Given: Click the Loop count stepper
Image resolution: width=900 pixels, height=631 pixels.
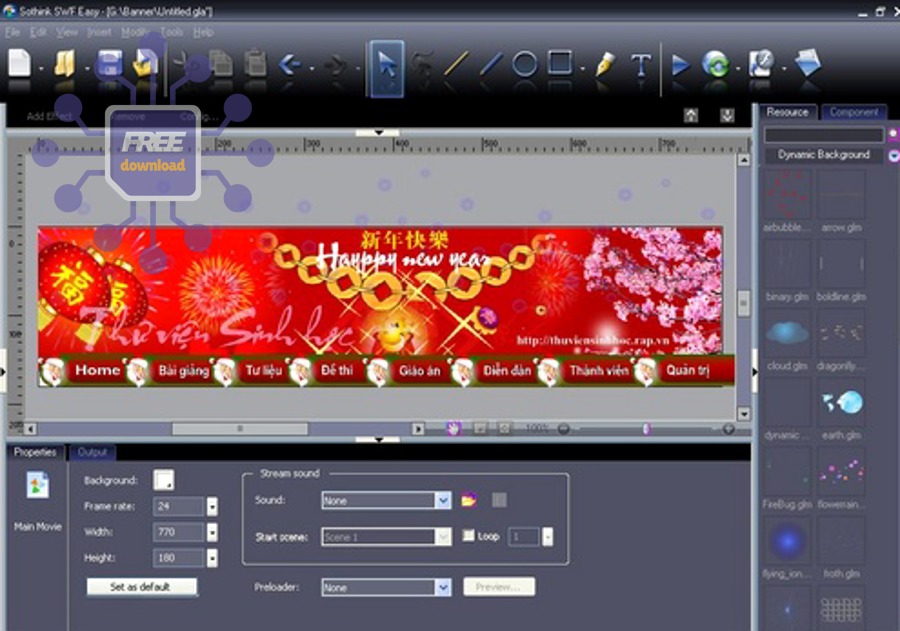Looking at the screenshot, I should point(548,537).
